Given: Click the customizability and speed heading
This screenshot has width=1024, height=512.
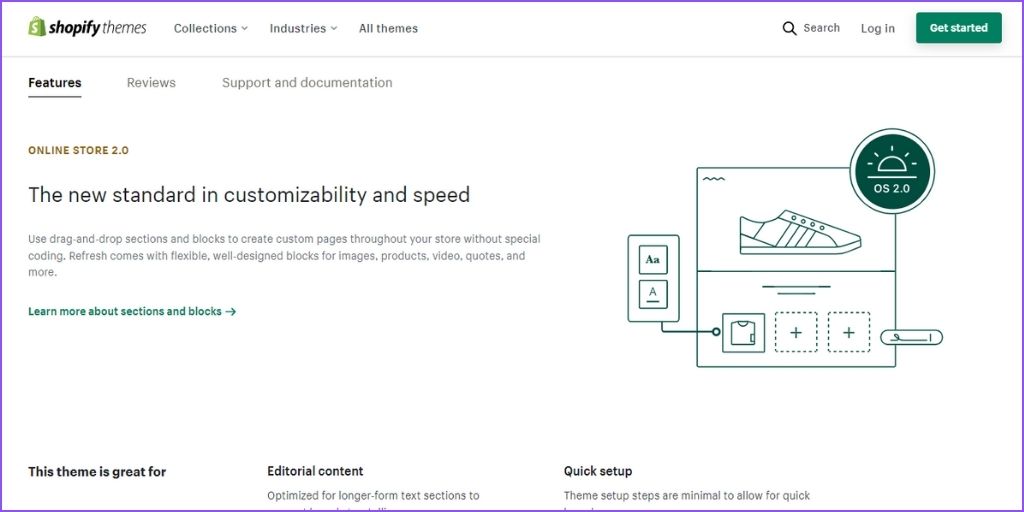Looking at the screenshot, I should click(249, 195).
